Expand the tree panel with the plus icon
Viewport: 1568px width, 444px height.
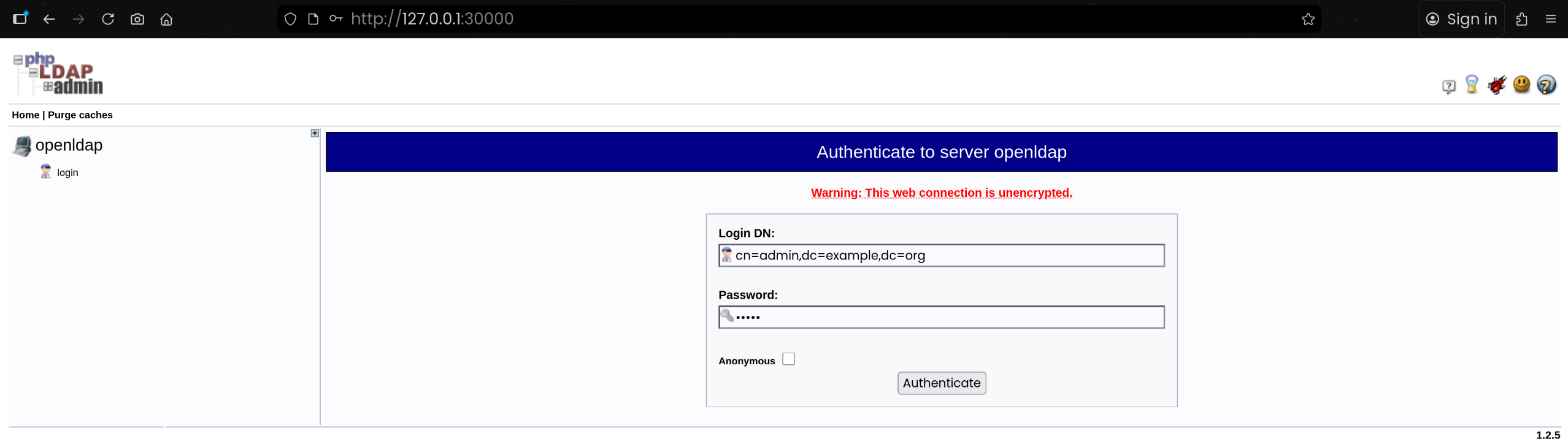pos(315,133)
